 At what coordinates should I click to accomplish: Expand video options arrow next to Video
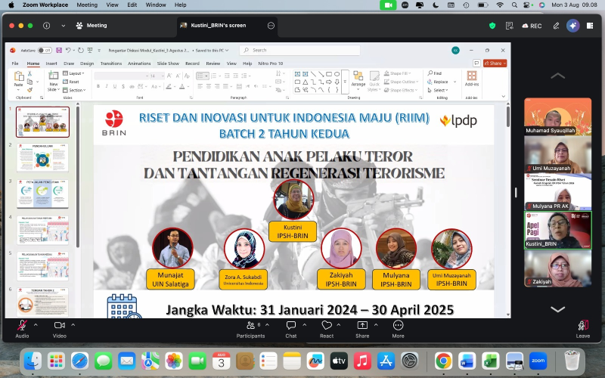click(x=73, y=325)
